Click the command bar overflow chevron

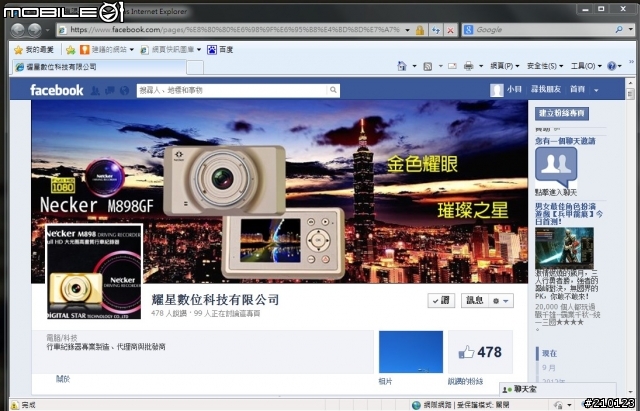point(631,61)
